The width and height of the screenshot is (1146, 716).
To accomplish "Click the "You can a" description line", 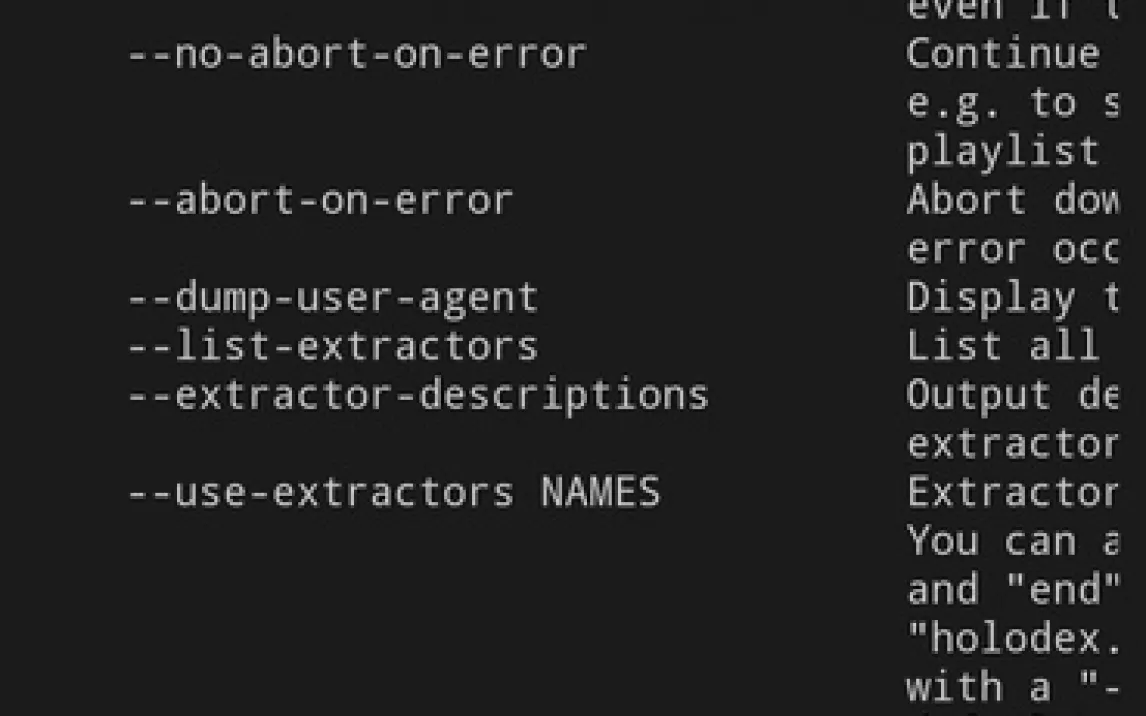I will [x=1011, y=541].
